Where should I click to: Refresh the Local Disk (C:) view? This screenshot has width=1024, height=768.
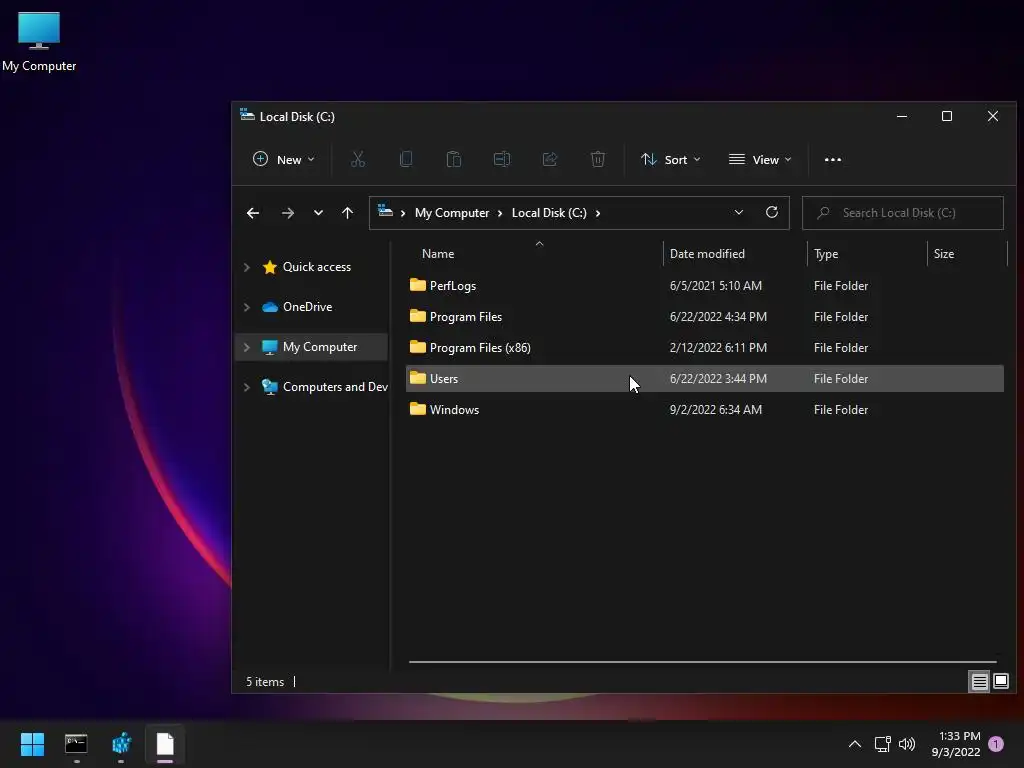[771, 212]
